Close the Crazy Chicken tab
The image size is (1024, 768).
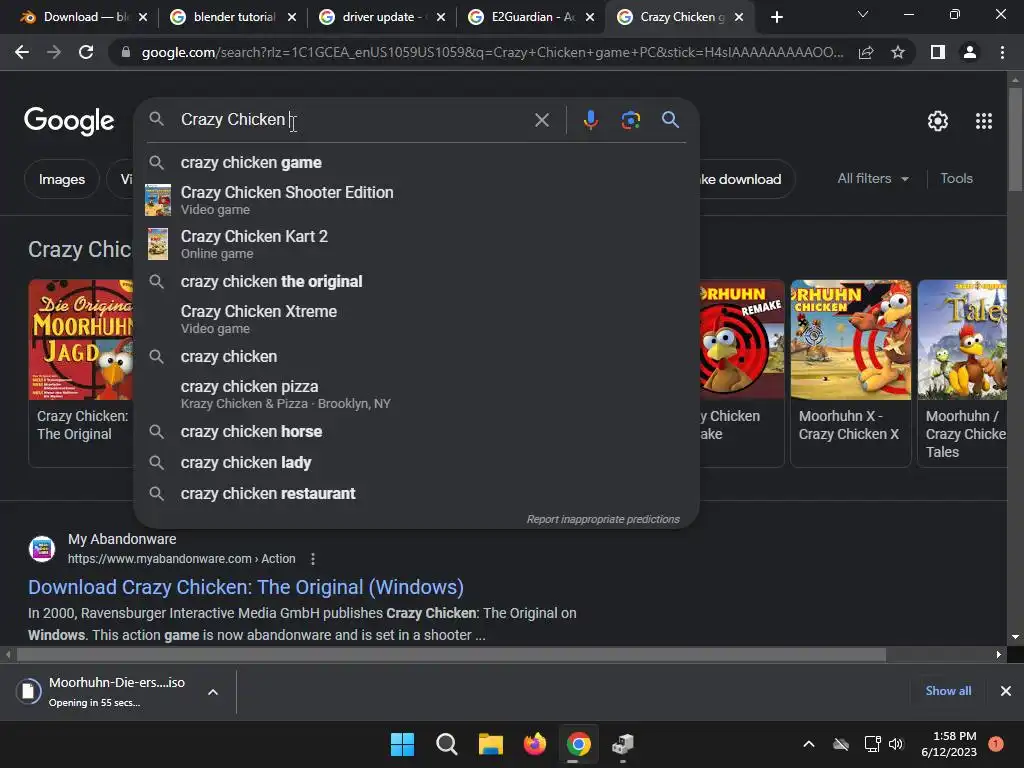739,17
